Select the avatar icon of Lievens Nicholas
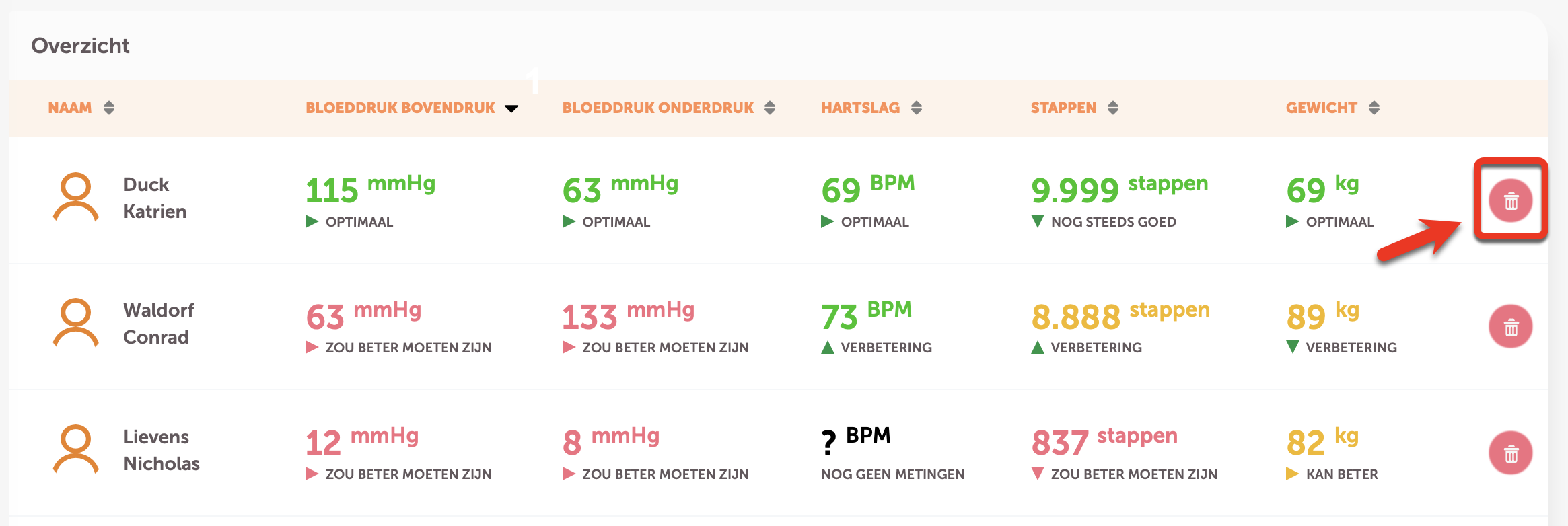 [x=75, y=449]
